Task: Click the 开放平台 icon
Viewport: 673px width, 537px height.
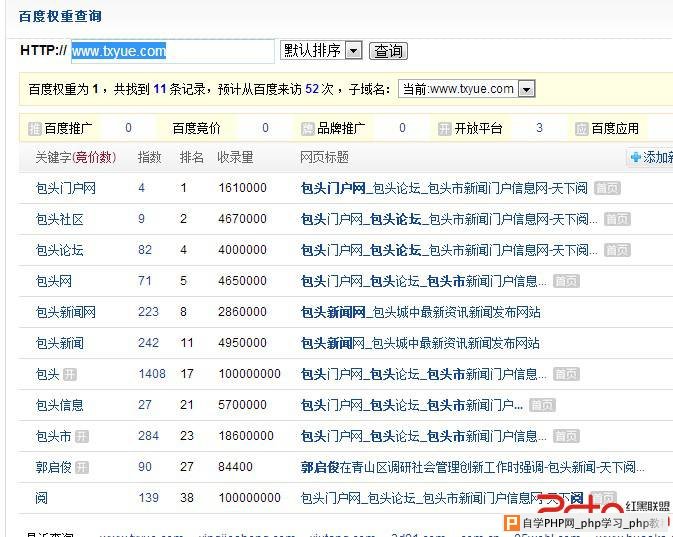Action: 445,128
